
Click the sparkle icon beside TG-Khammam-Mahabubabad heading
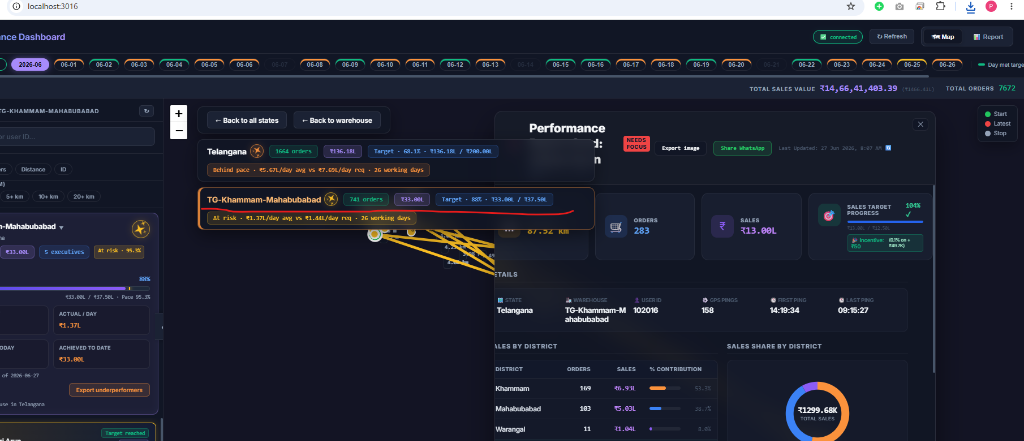331,199
